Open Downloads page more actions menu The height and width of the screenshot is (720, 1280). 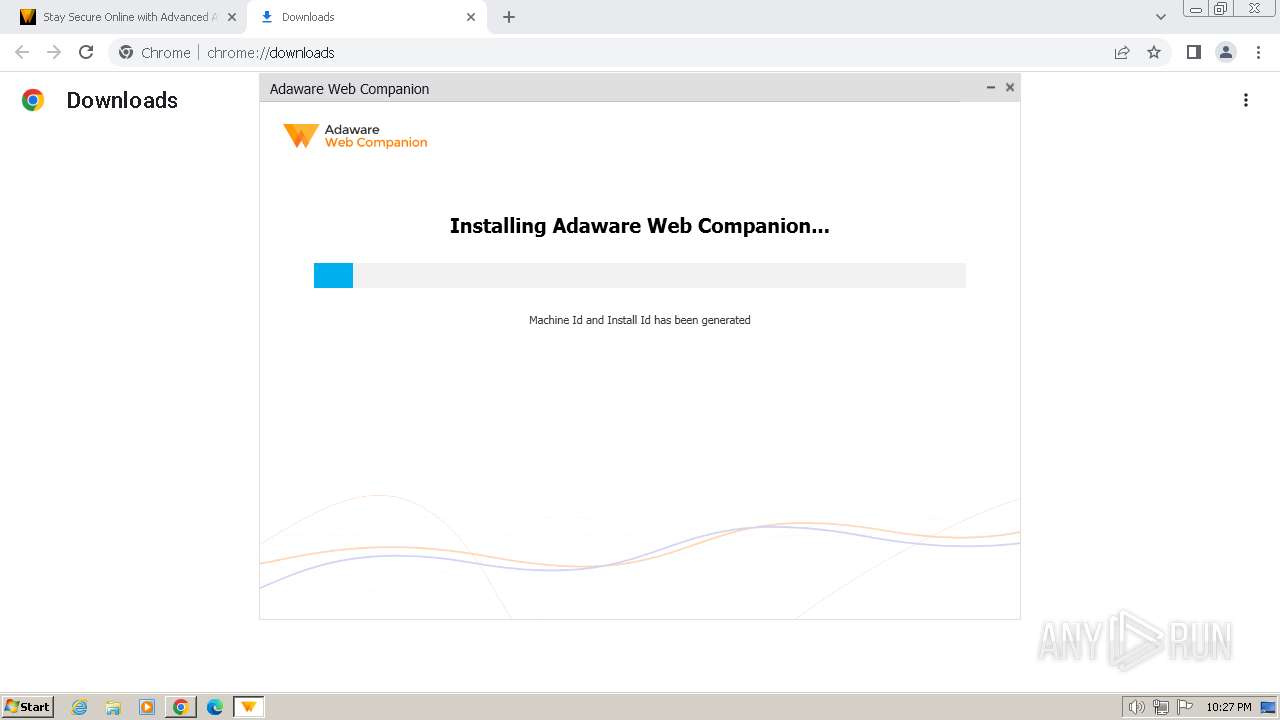coord(1246,100)
